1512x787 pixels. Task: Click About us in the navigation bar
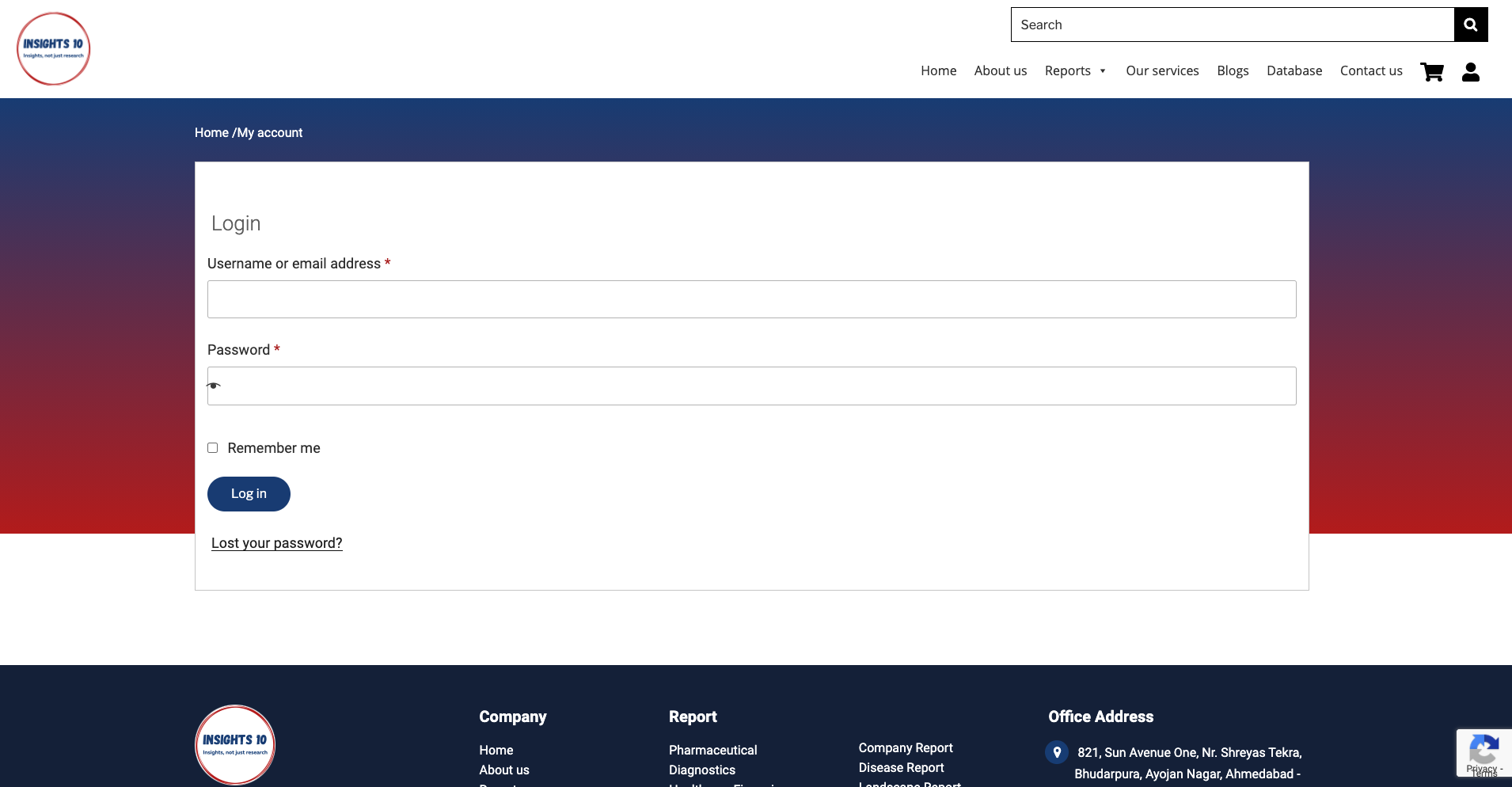click(x=1000, y=70)
